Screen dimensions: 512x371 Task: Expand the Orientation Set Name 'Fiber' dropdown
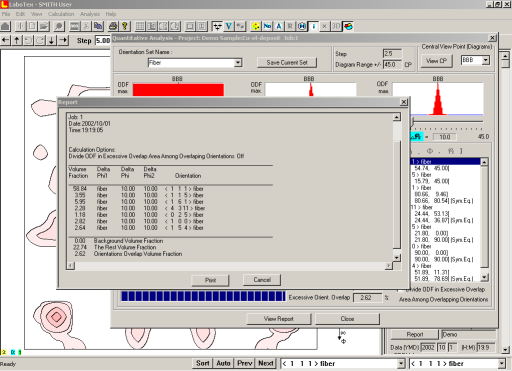238,63
